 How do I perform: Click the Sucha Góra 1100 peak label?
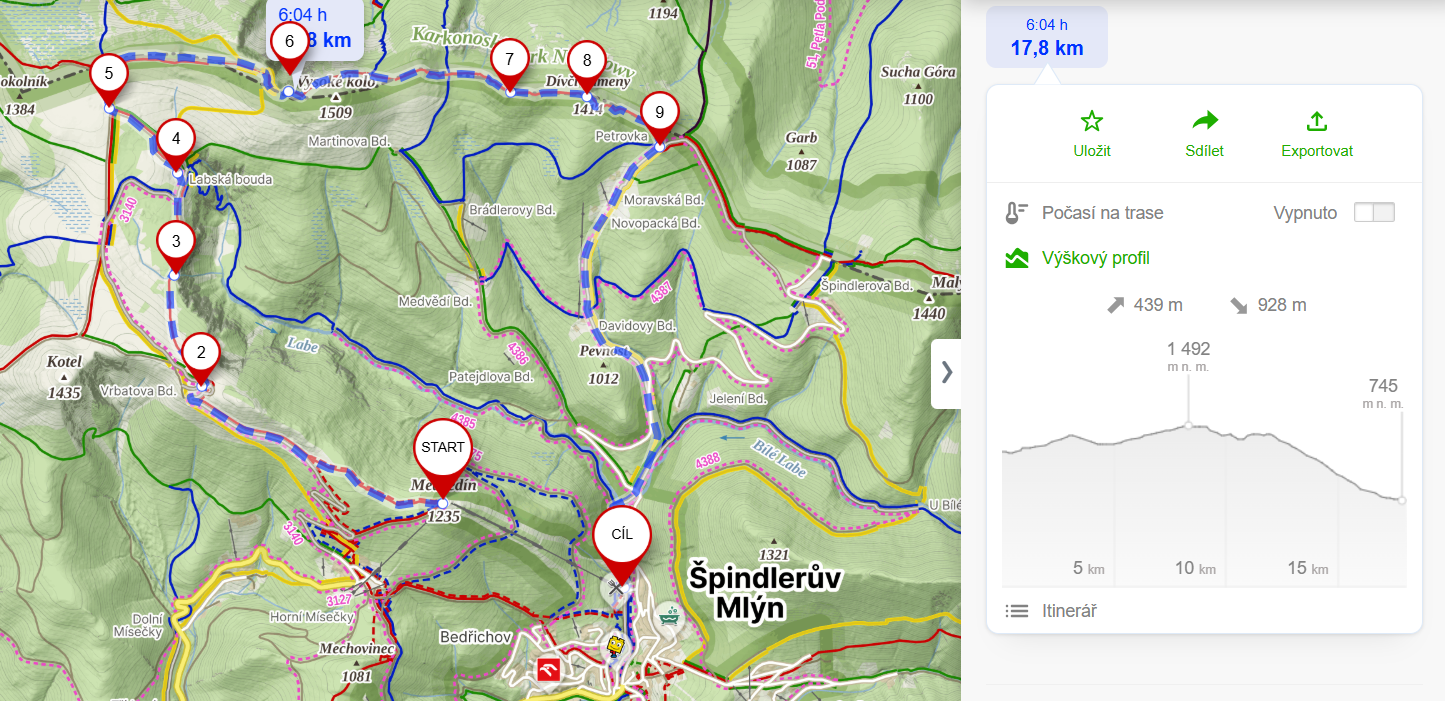click(x=918, y=84)
